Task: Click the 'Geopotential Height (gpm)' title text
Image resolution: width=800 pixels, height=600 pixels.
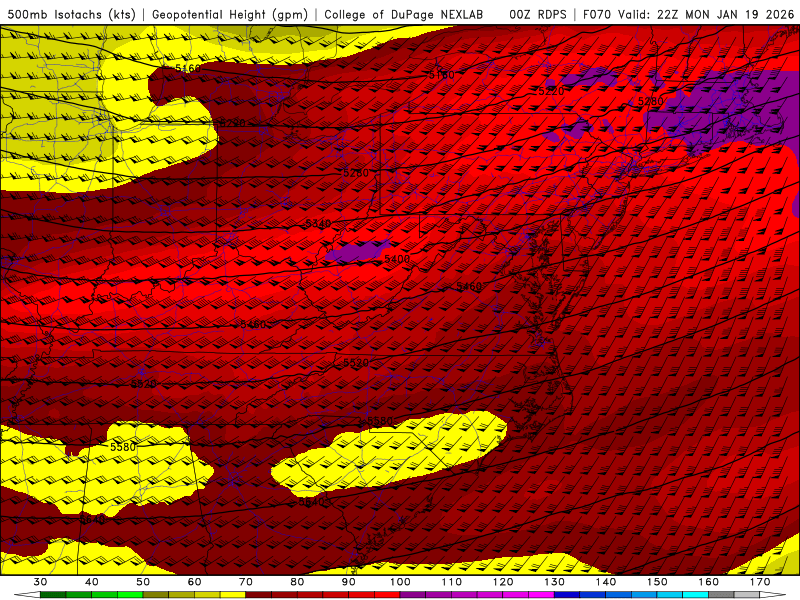Action: coord(230,14)
